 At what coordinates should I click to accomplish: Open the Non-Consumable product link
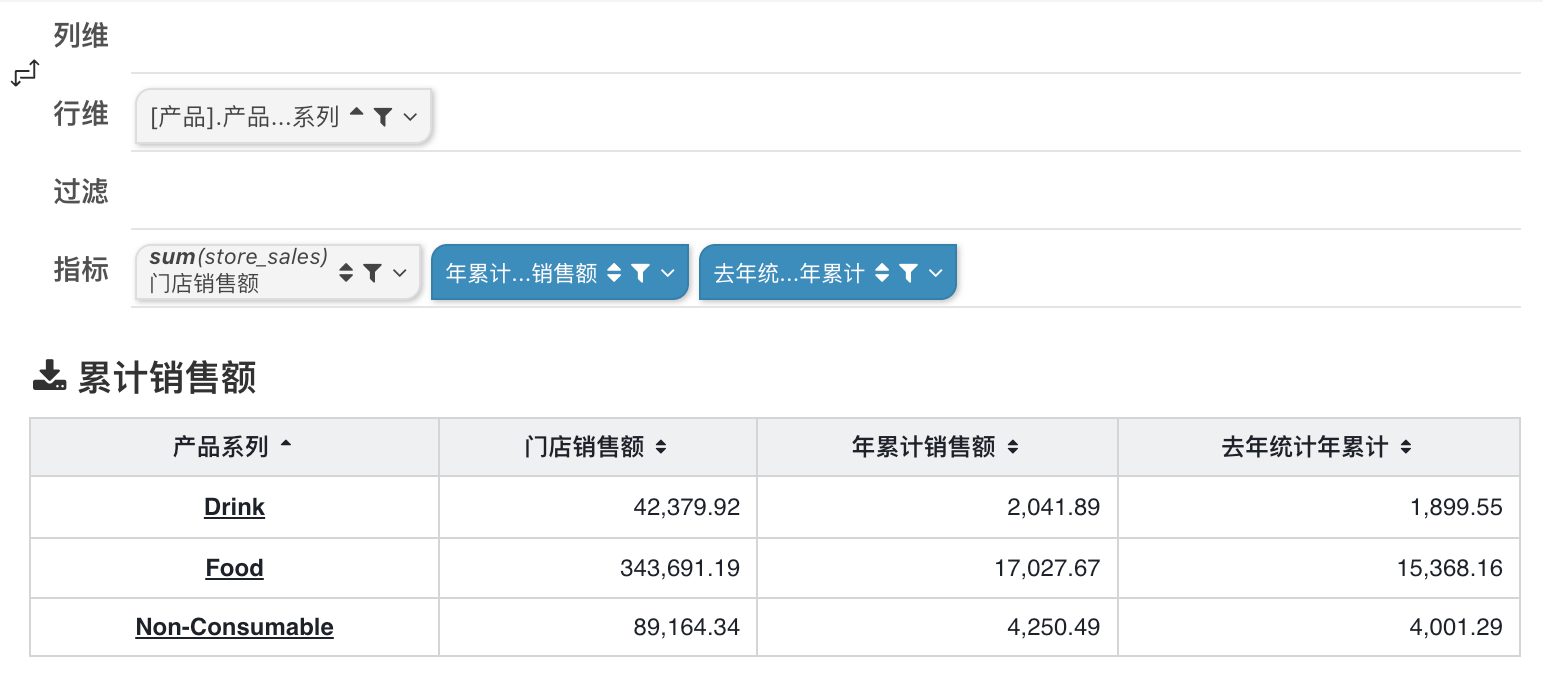point(234,627)
